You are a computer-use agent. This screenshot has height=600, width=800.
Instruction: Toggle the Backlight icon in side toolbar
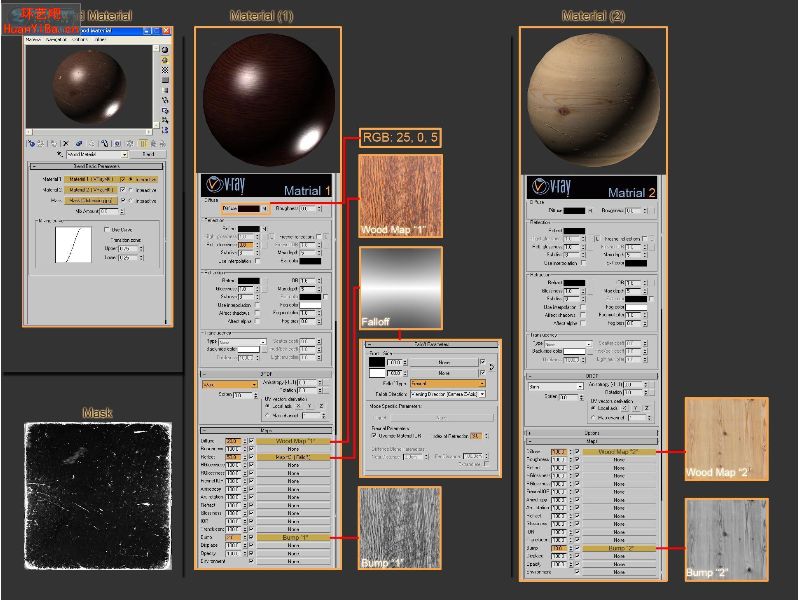pos(165,60)
